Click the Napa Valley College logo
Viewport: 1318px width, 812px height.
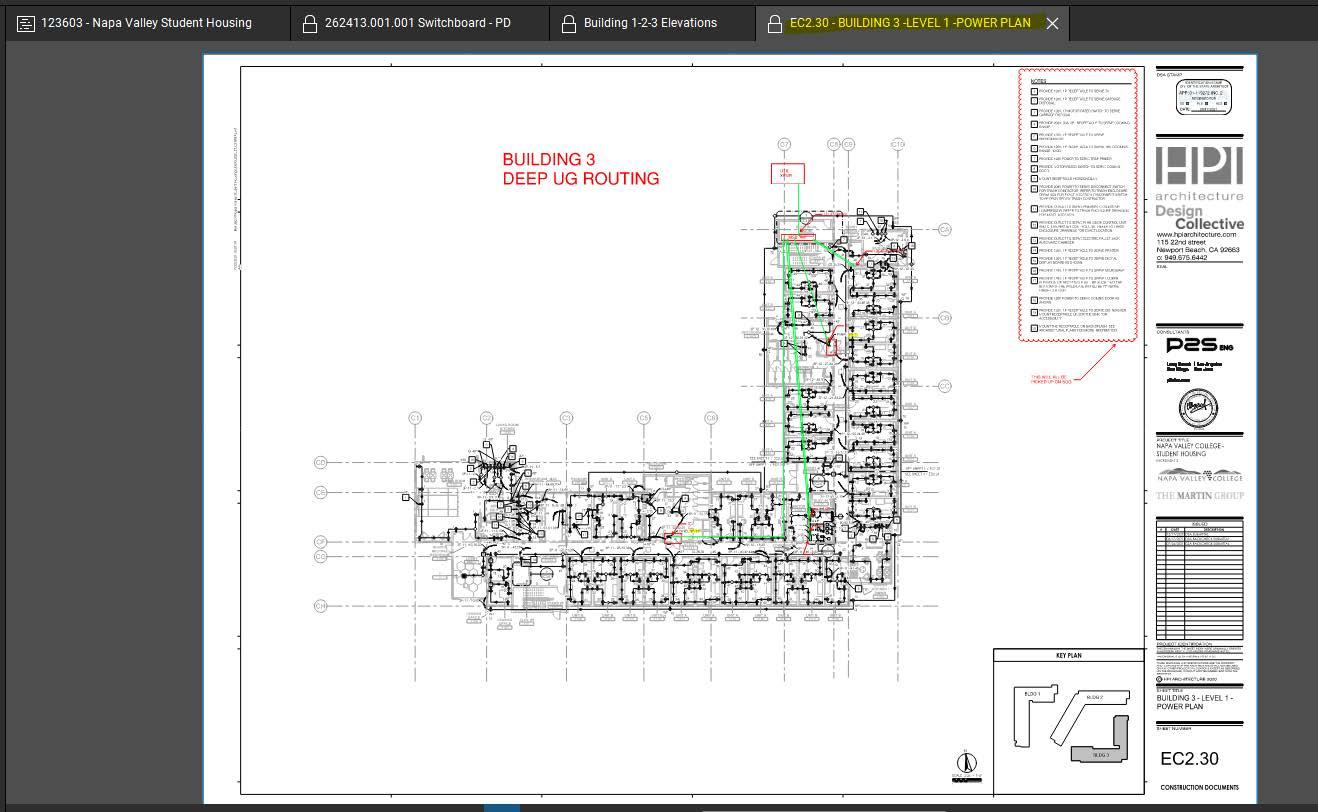(1199, 476)
